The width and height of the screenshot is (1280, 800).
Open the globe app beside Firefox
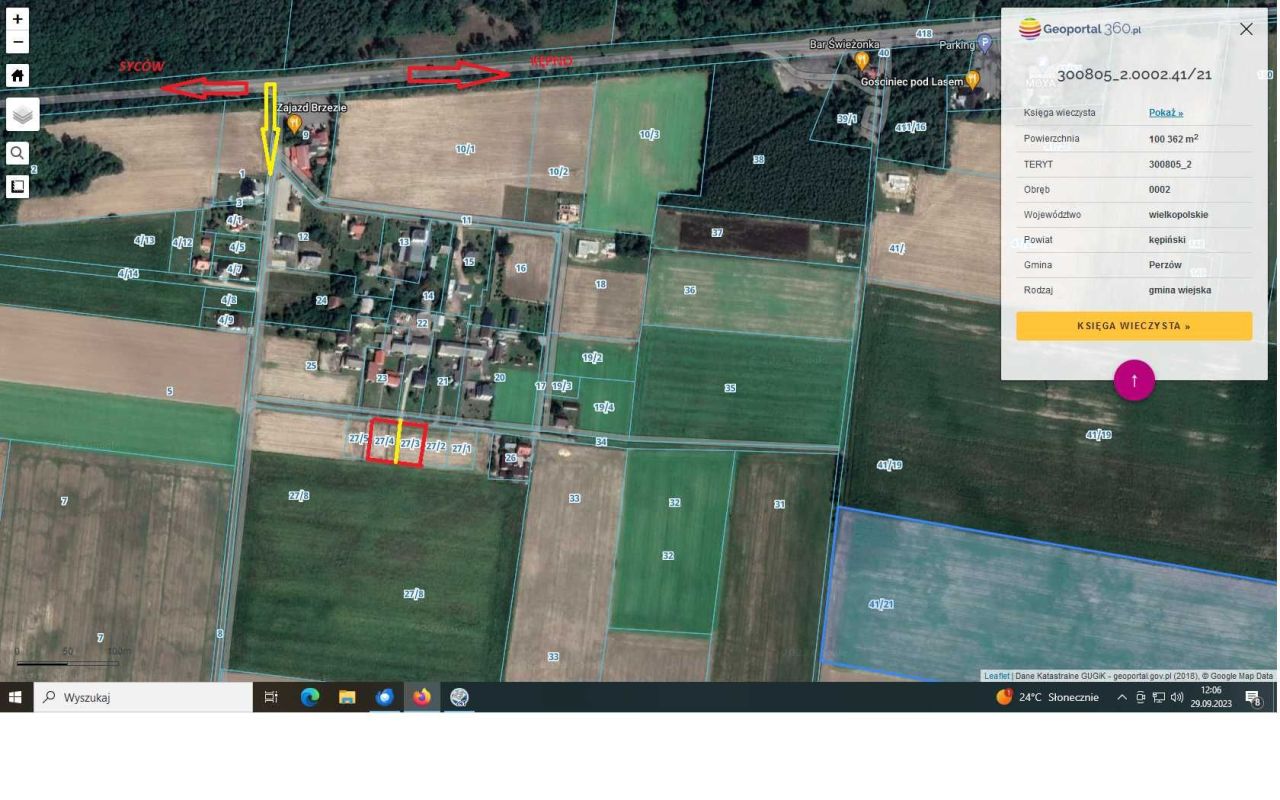(459, 697)
